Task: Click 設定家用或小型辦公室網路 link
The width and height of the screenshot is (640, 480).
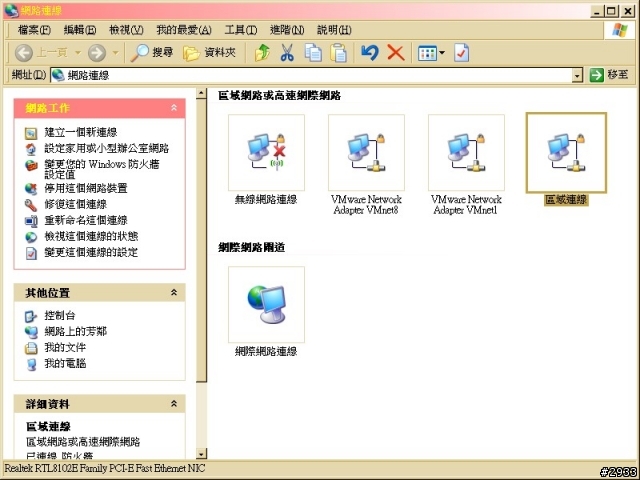Action: point(107,148)
